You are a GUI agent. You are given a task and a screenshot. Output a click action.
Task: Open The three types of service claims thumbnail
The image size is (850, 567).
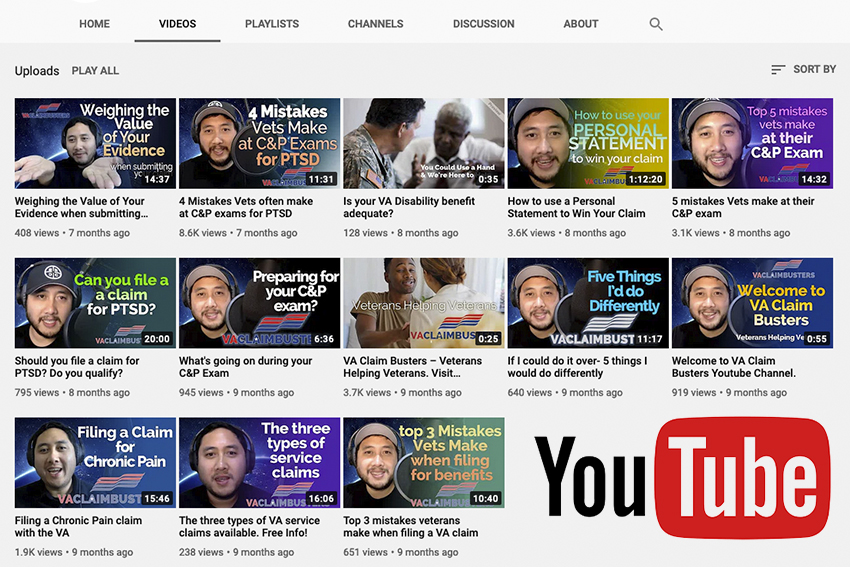tap(260, 462)
